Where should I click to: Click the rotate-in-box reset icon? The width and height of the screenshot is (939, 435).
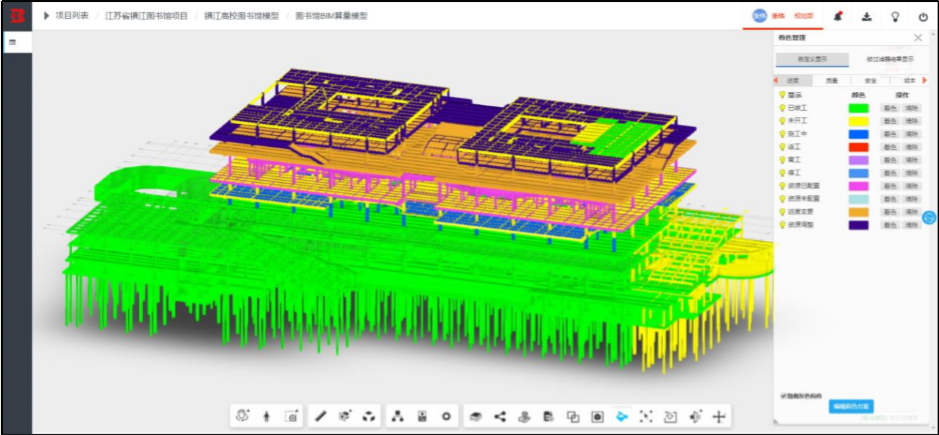click(671, 416)
